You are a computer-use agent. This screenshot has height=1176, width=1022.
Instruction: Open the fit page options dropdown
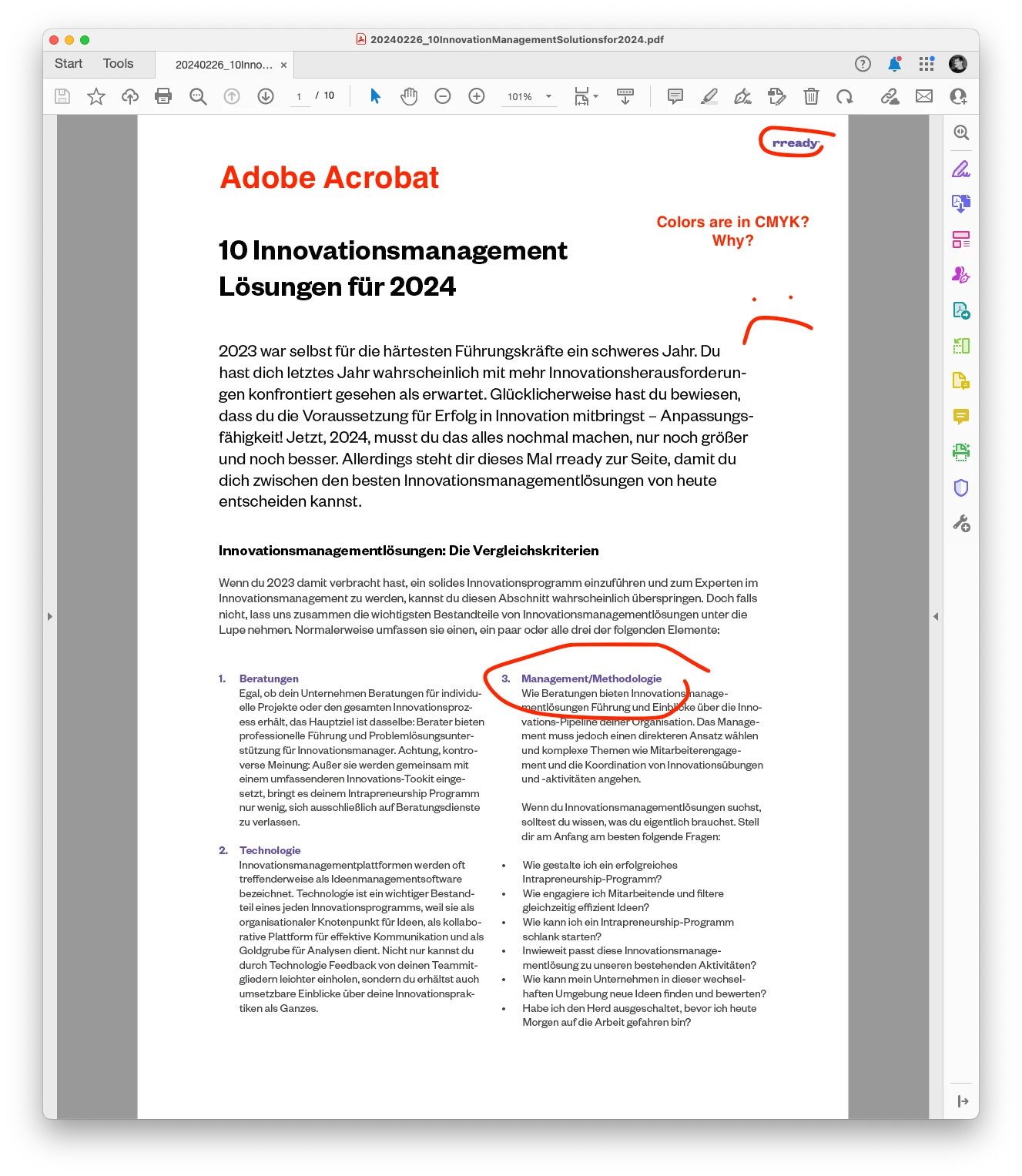(587, 96)
